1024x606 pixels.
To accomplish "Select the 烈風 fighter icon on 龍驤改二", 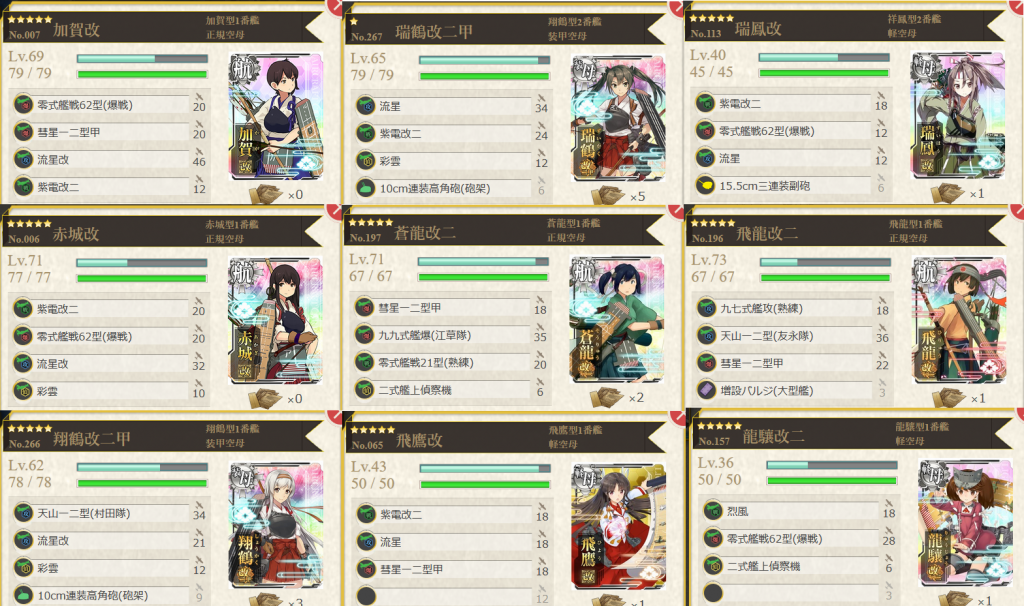I will (713, 511).
